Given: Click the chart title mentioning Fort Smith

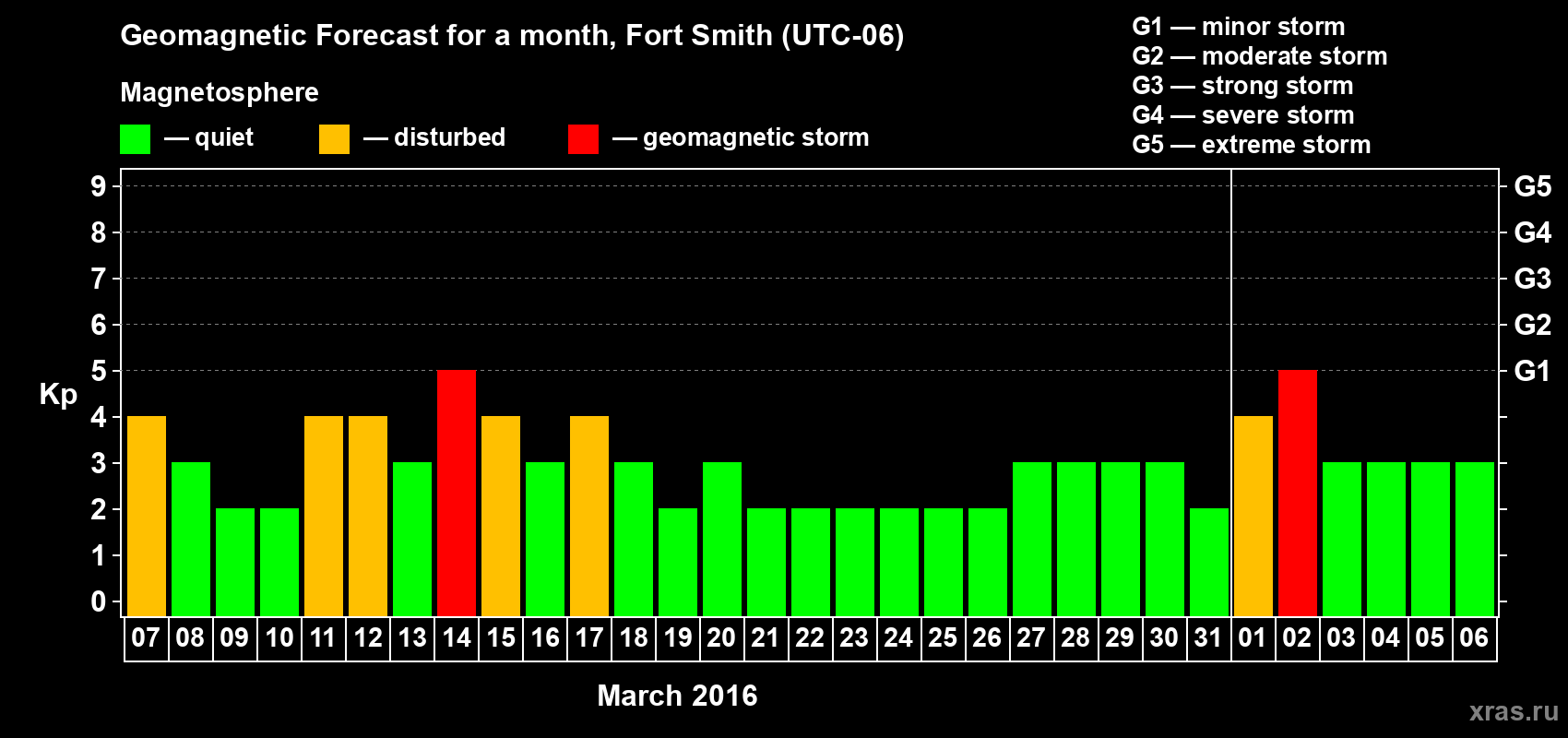Looking at the screenshot, I should pos(512,36).
